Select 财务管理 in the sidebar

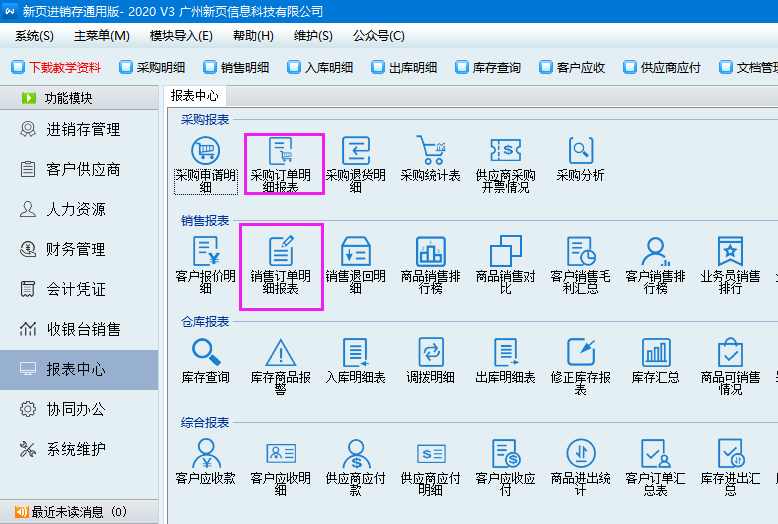[x=79, y=250]
